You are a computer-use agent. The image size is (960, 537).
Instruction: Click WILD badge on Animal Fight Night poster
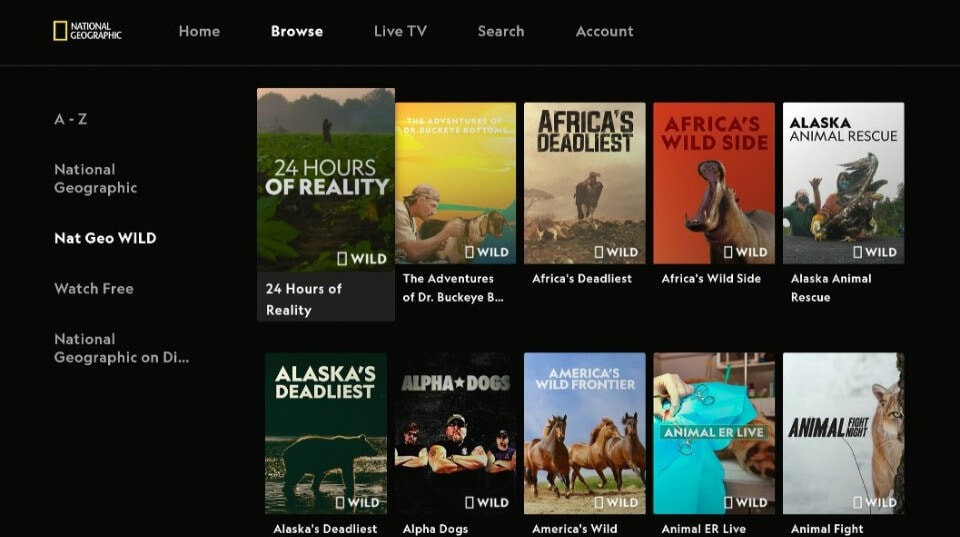(875, 503)
